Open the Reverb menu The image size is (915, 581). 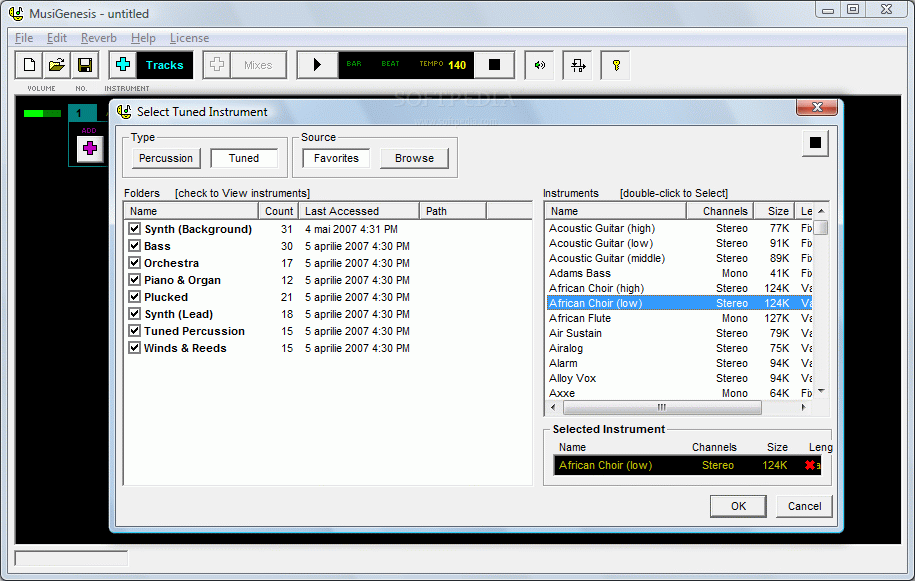99,38
